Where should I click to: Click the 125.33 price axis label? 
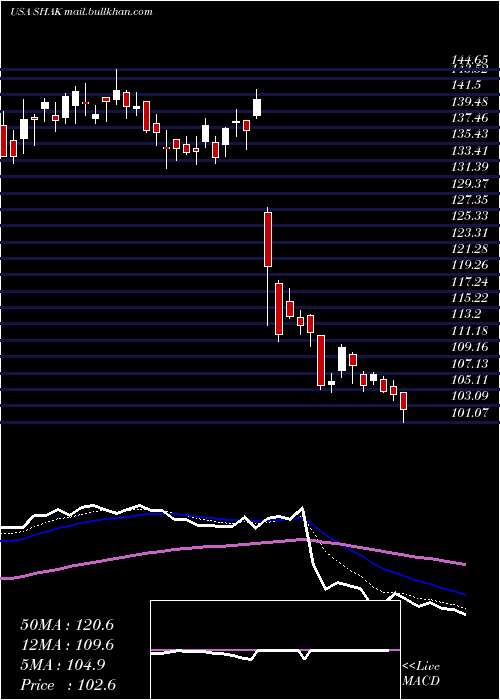click(x=469, y=216)
